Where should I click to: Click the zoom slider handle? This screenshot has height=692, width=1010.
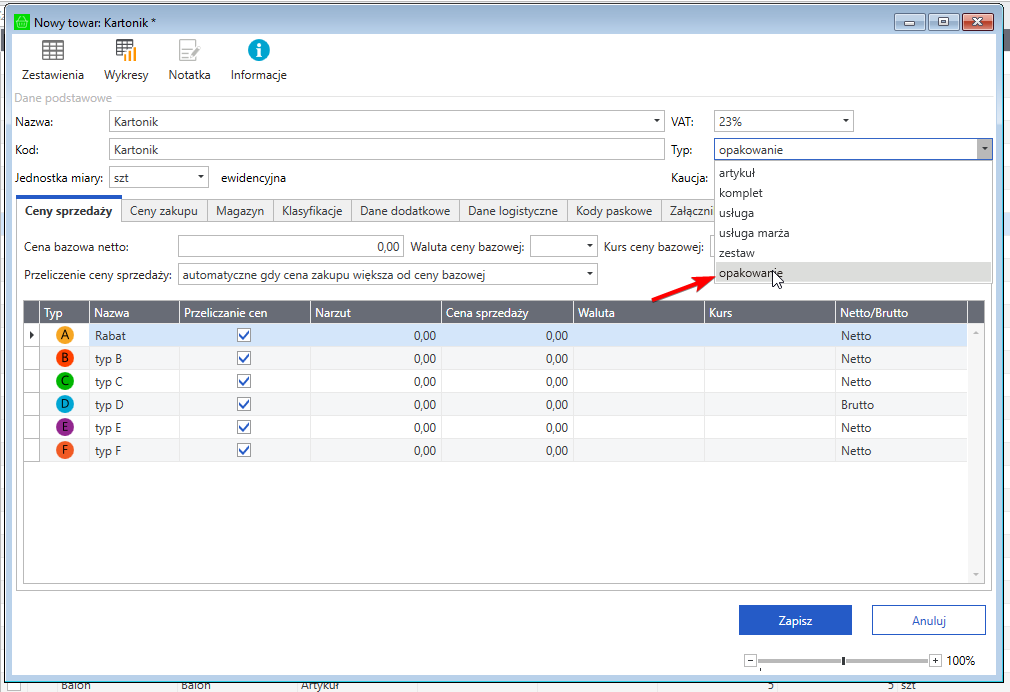[x=843, y=660]
